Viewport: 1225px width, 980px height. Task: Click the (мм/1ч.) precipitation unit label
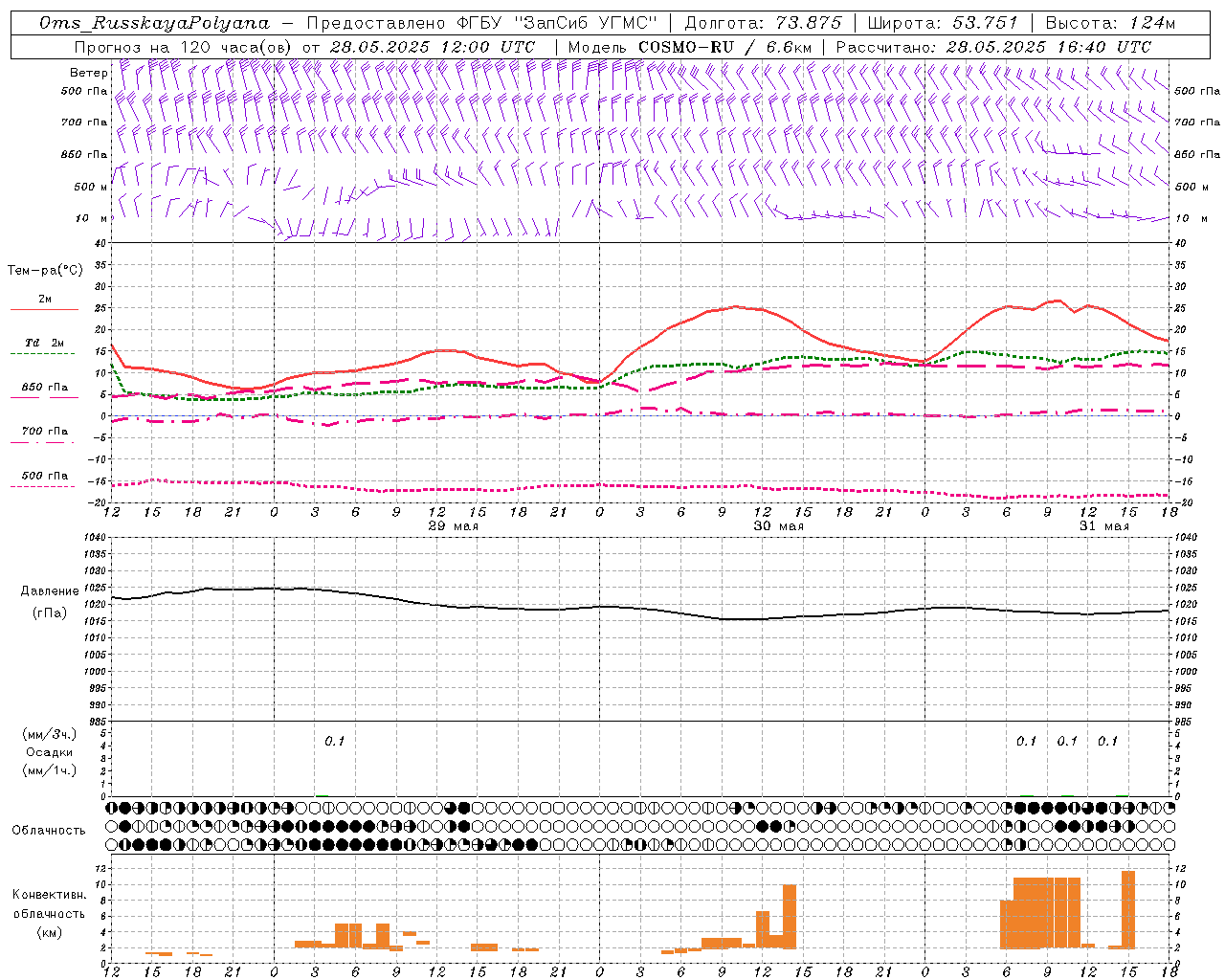50,770
